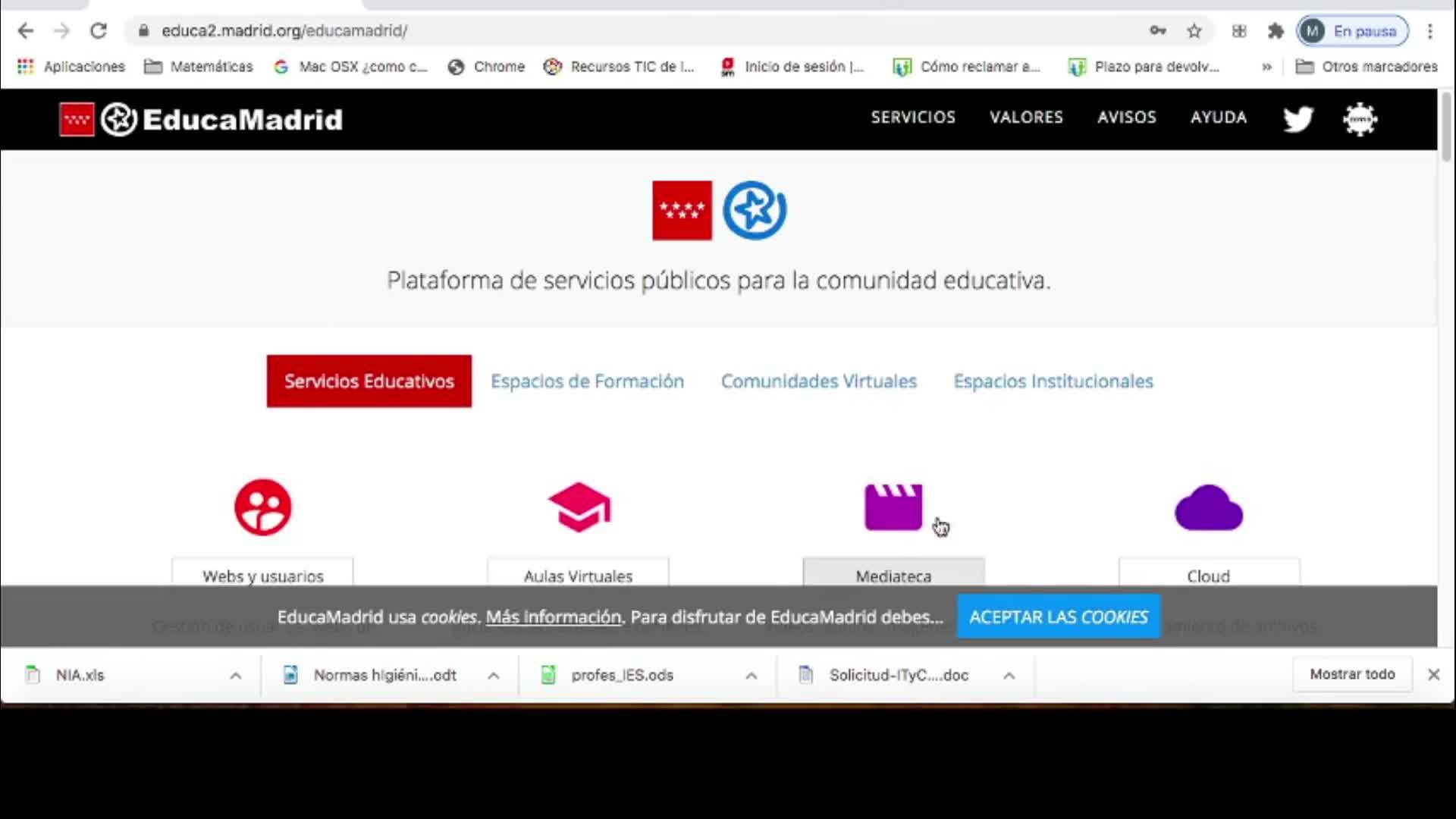The image size is (1456, 819).
Task: Open the SERVICIOS menu item
Action: point(913,118)
